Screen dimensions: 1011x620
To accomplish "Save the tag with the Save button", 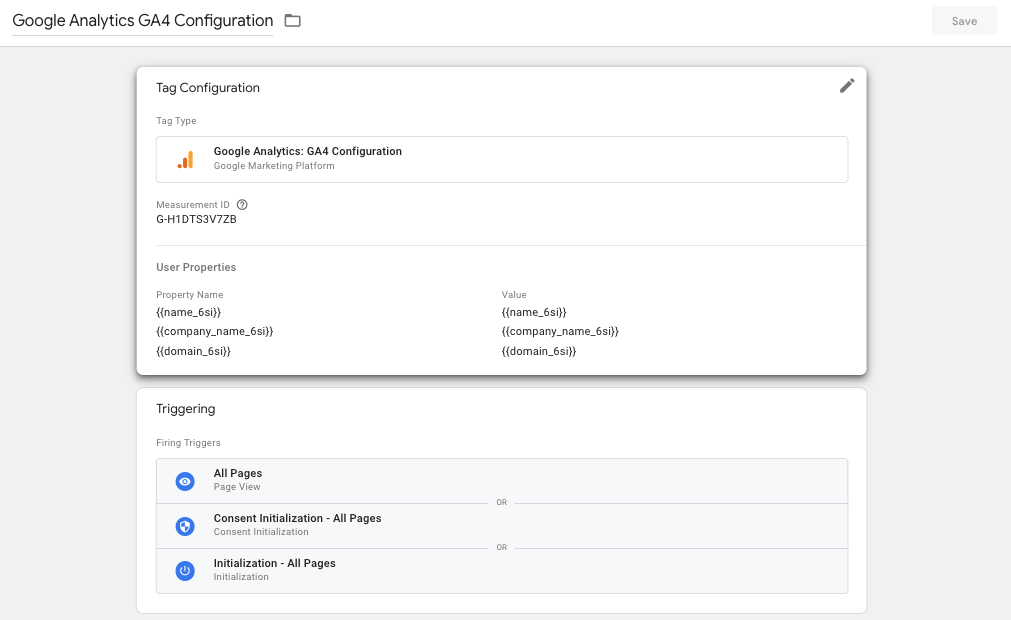I will tap(964, 21).
